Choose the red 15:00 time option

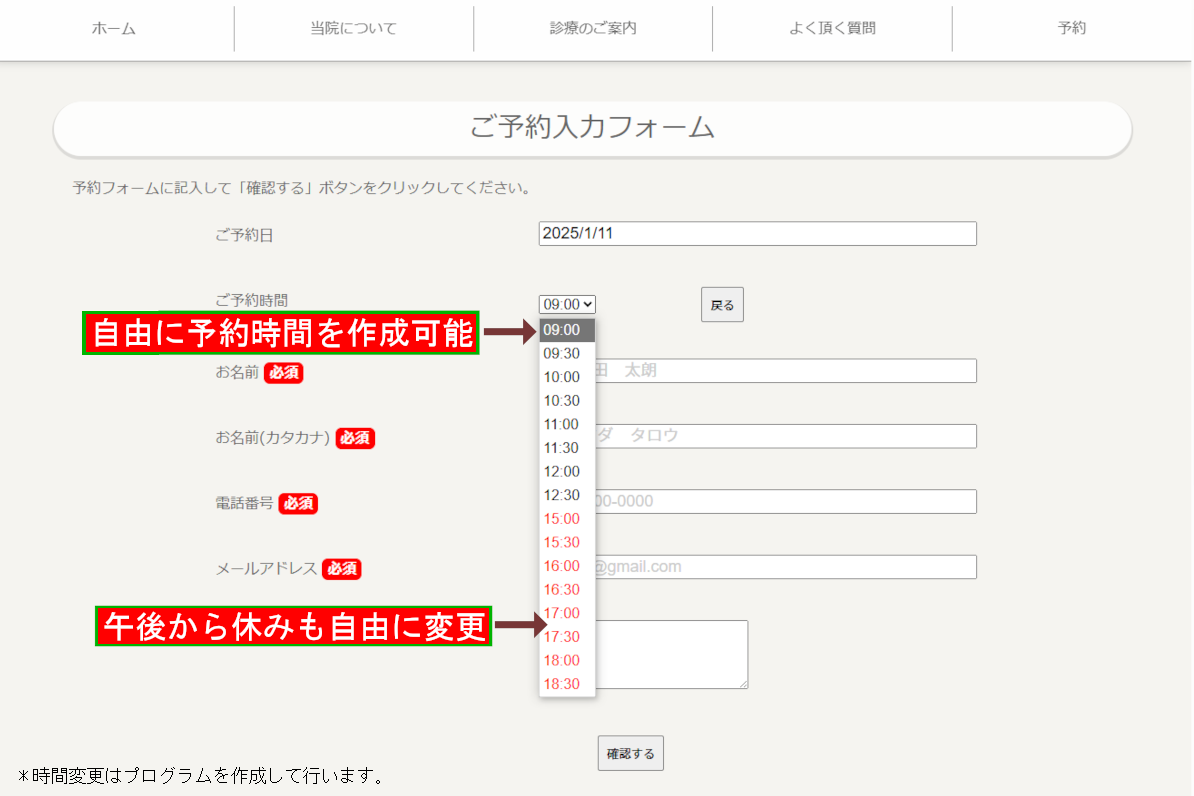point(562,519)
